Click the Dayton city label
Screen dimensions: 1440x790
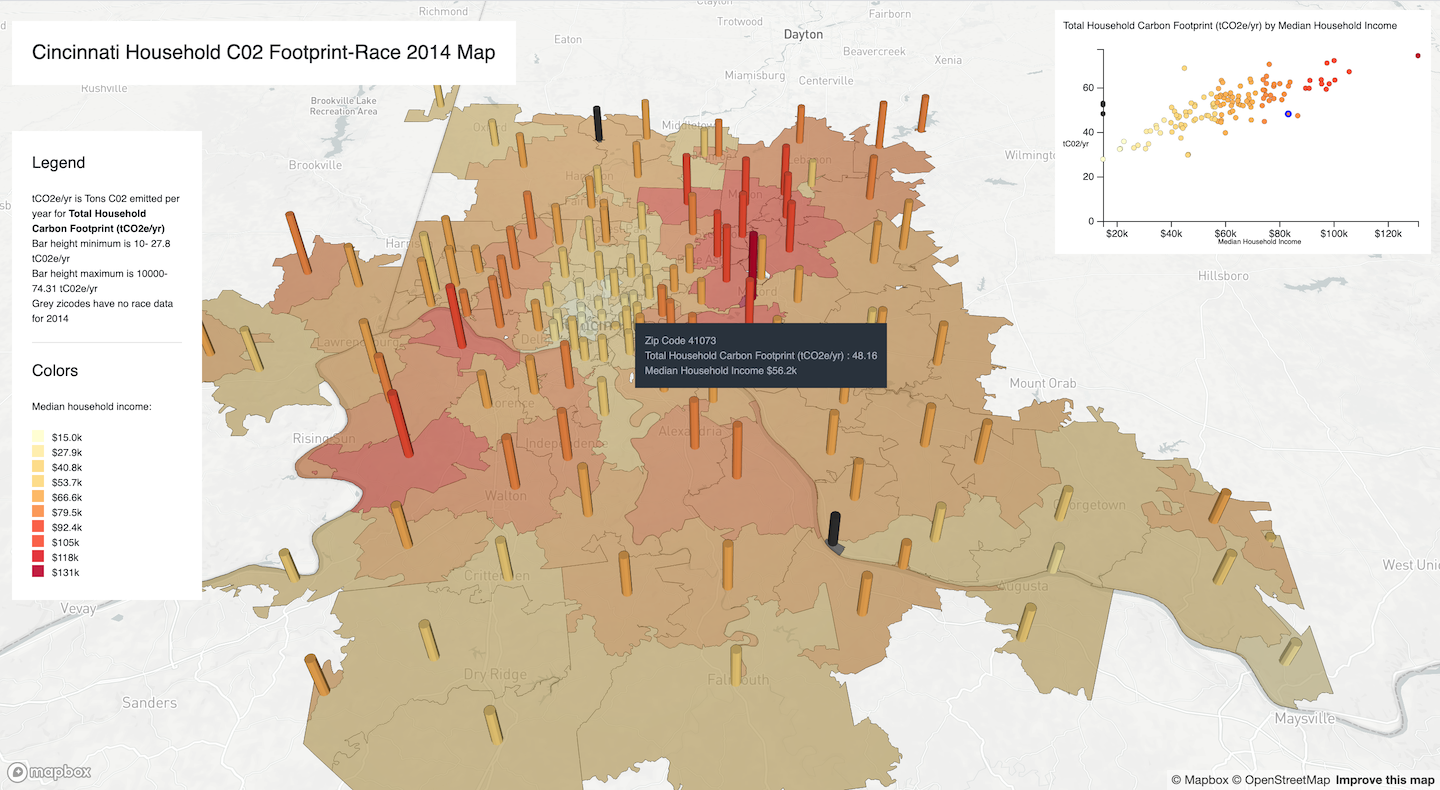803,34
